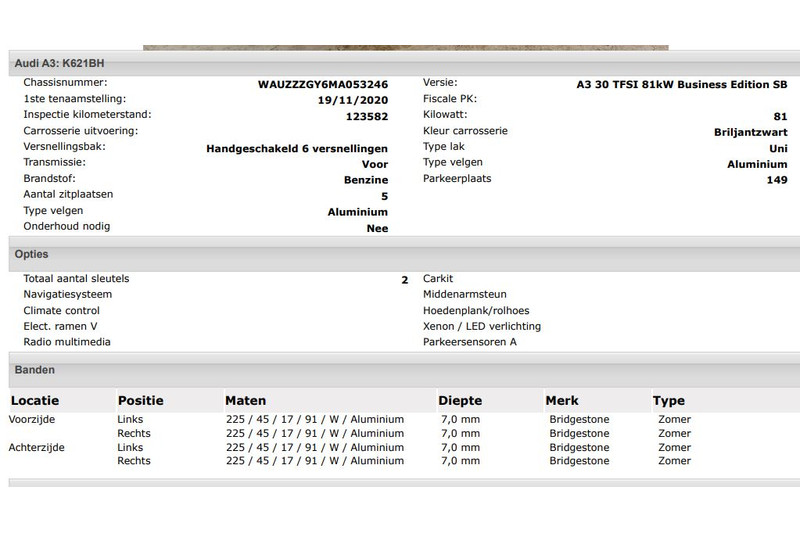Click the "Banden" section header
The image size is (800, 533).
35,370
